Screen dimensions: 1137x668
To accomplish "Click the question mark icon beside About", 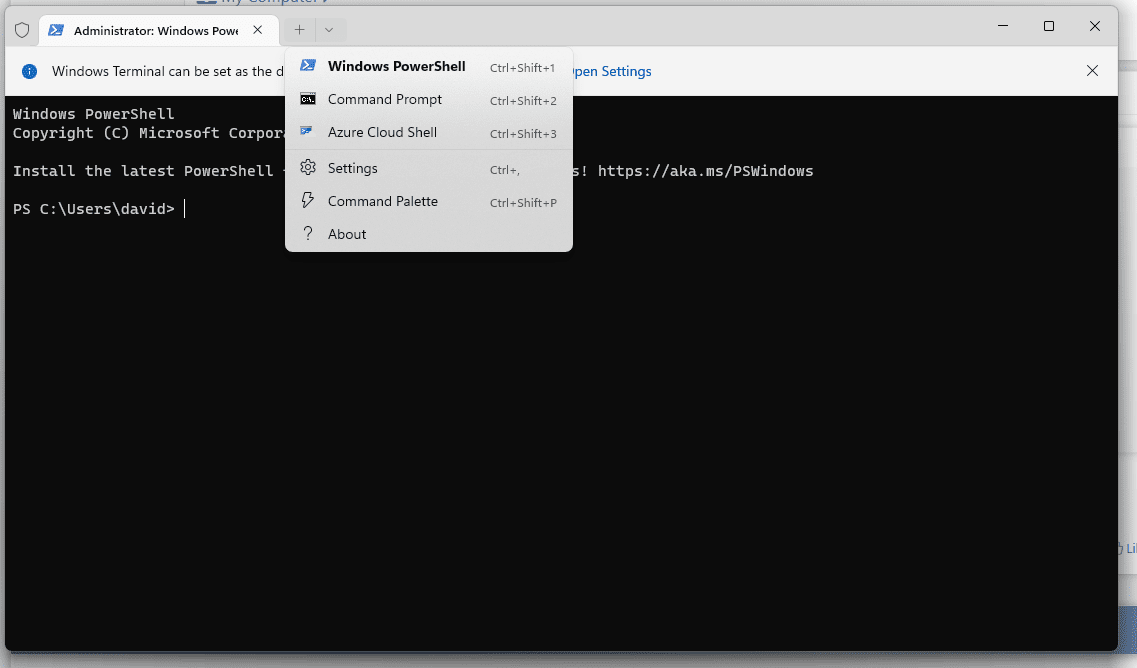I will [307, 234].
